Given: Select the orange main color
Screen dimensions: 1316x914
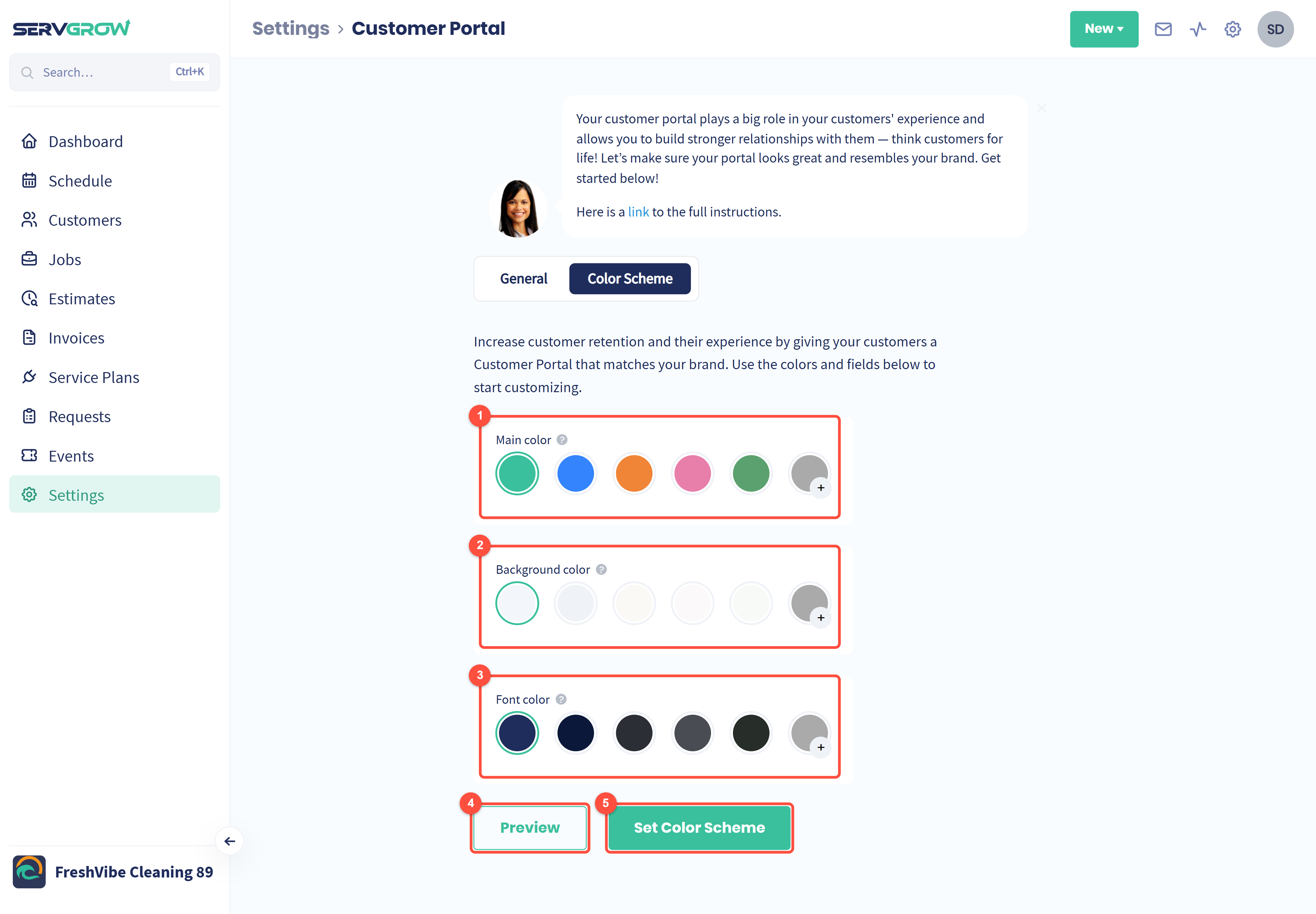Looking at the screenshot, I should 633,473.
